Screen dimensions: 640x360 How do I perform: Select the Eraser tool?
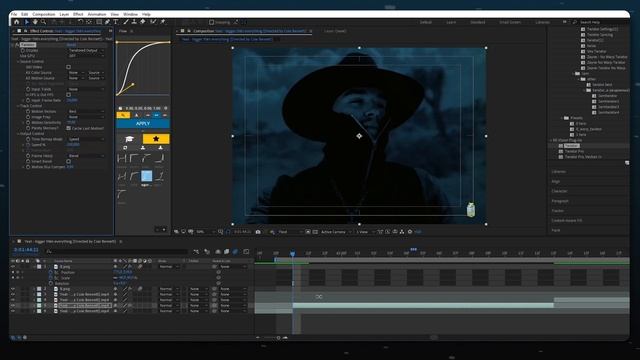(x=143, y=22)
